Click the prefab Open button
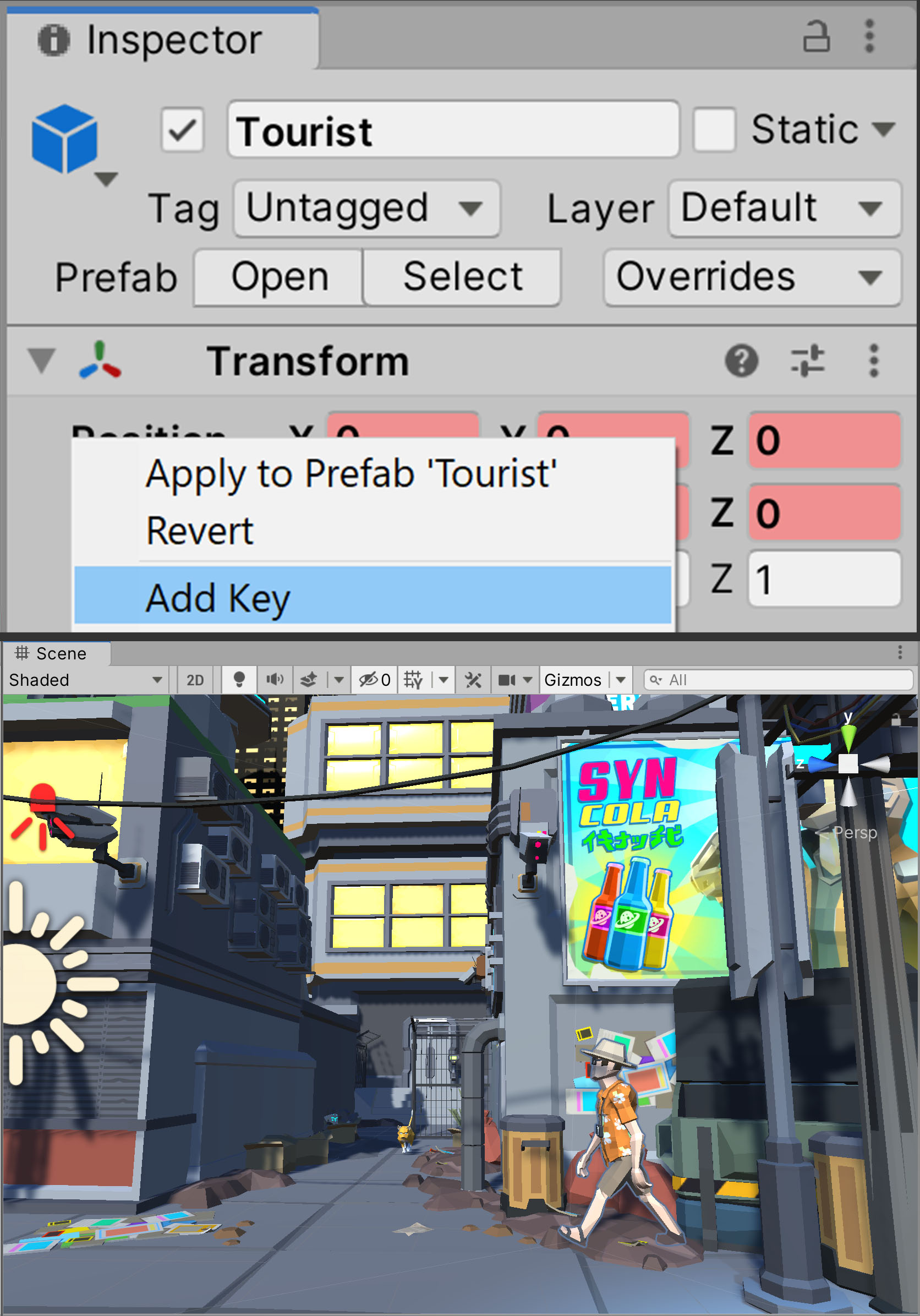The image size is (920, 1316). tap(279, 277)
